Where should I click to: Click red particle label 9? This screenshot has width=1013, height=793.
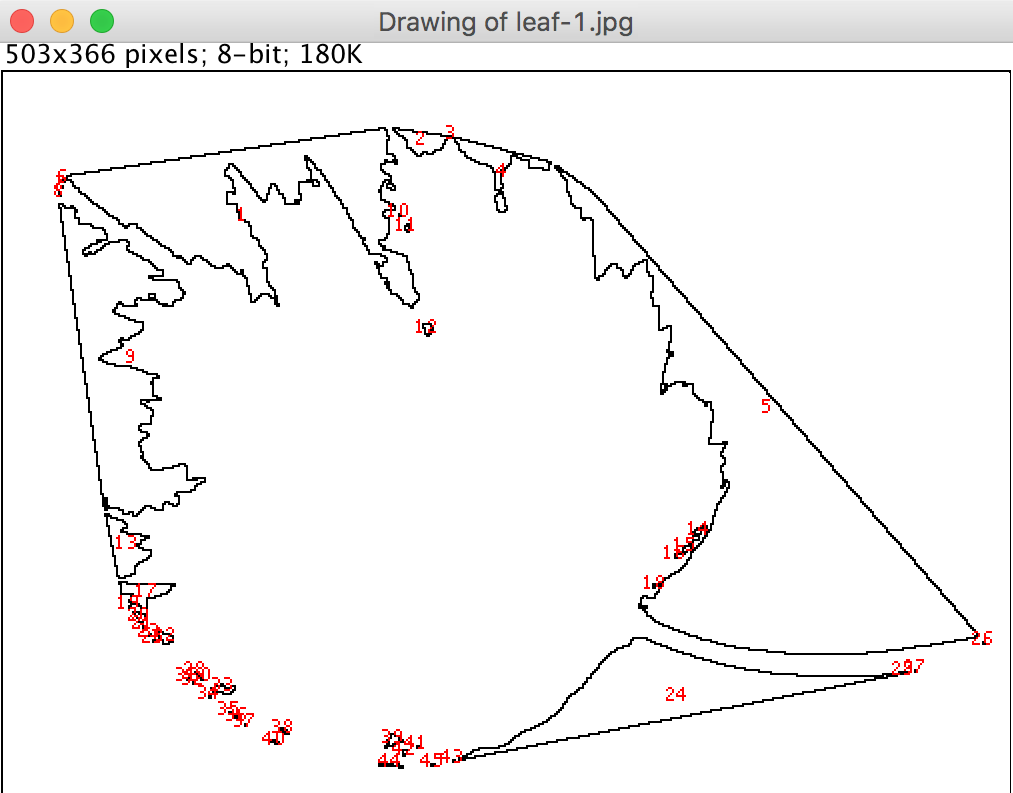pyautogui.click(x=129, y=356)
